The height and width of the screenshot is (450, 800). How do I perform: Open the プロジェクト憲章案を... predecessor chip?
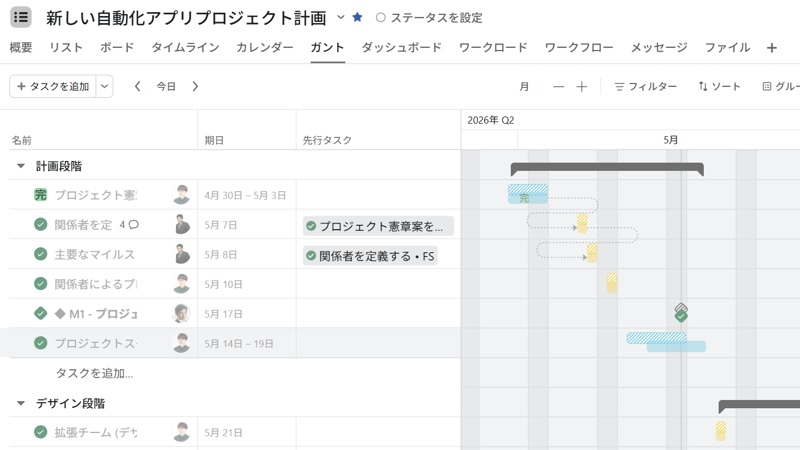pyautogui.click(x=378, y=226)
